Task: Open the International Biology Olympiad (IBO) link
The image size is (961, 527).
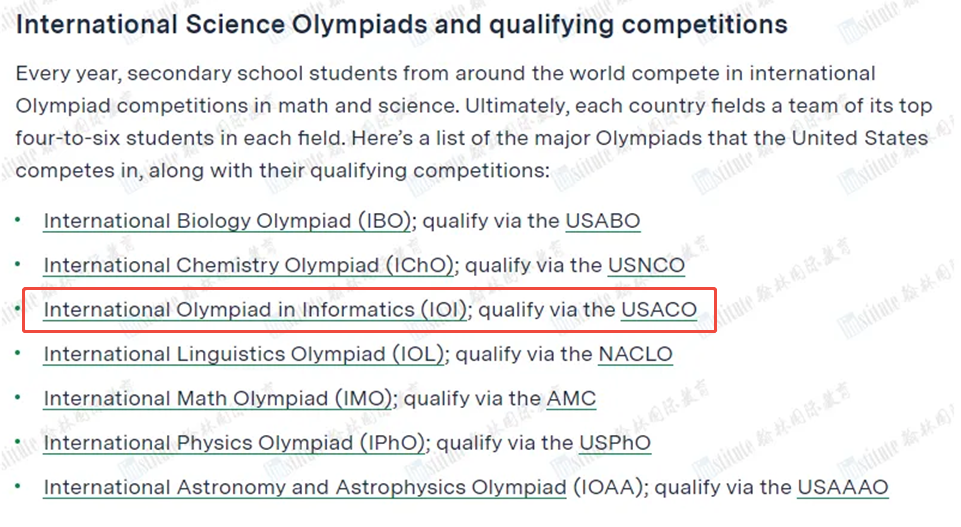Action: (x=227, y=221)
